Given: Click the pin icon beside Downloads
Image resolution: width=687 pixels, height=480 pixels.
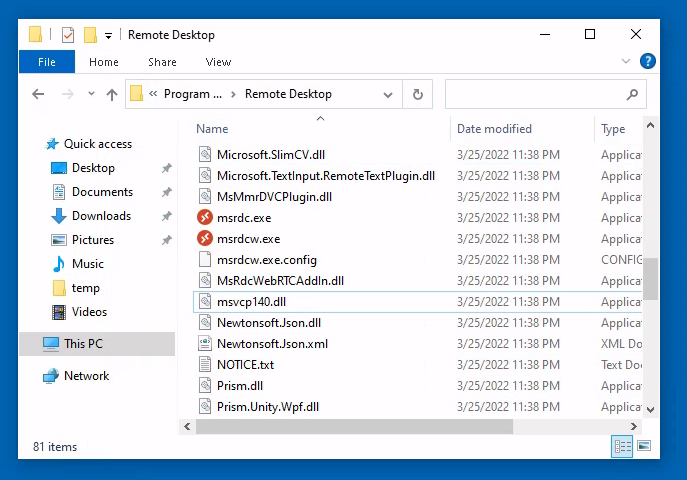Looking at the screenshot, I should pos(166,216).
